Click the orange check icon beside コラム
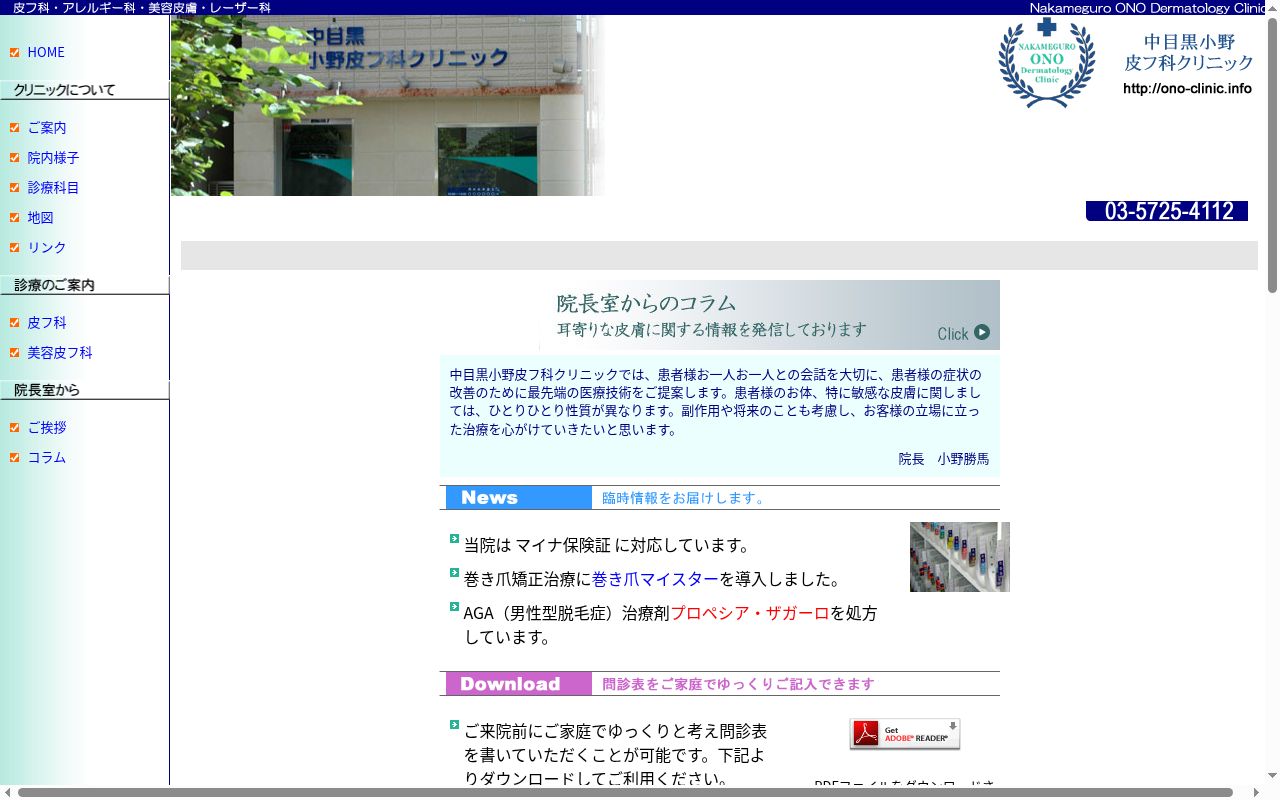This screenshot has height=800, width=1280. (x=15, y=458)
